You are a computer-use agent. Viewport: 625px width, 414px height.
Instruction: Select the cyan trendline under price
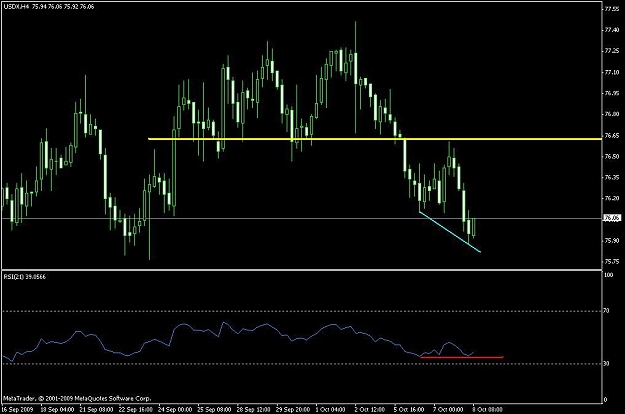tap(450, 232)
